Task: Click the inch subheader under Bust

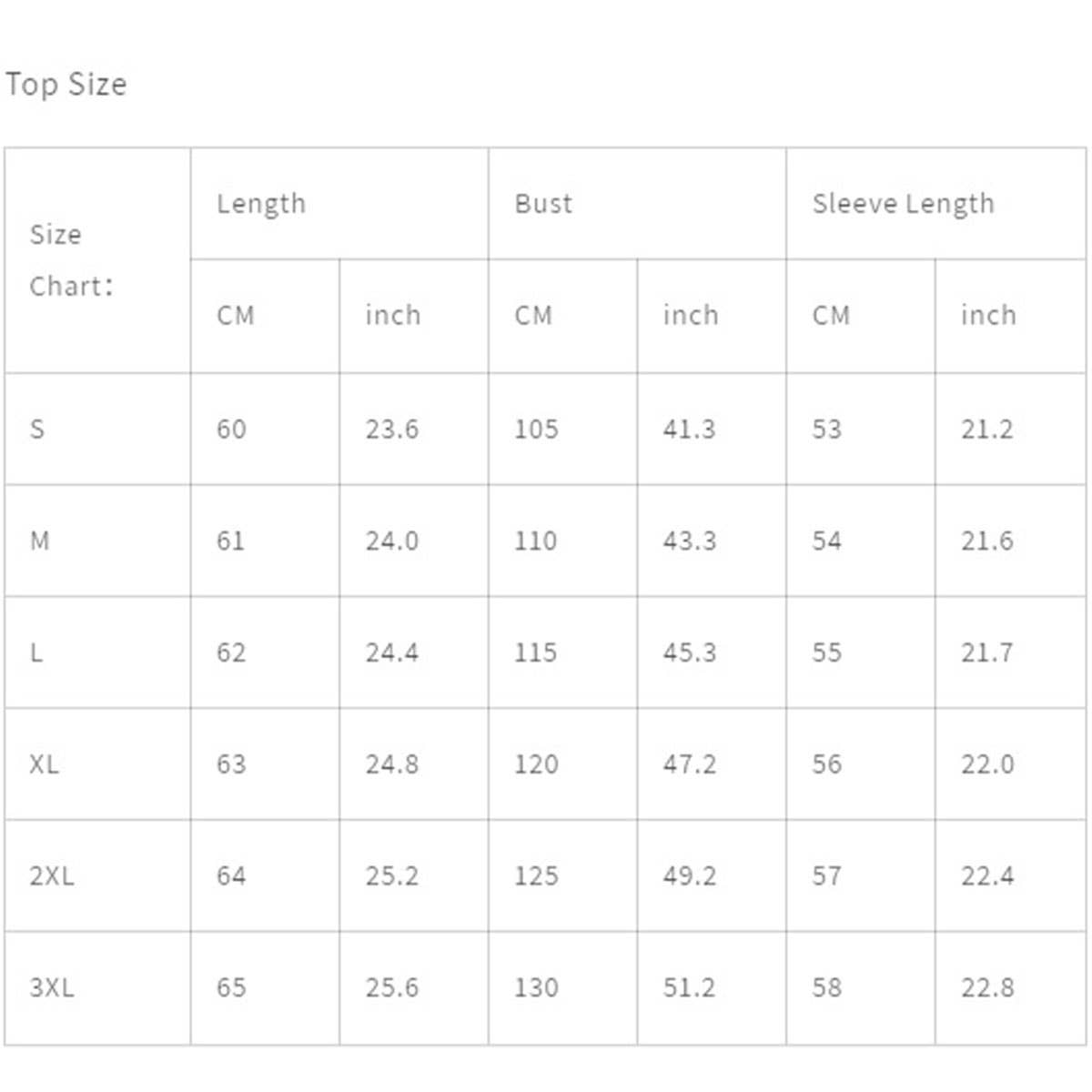Action: [x=691, y=316]
